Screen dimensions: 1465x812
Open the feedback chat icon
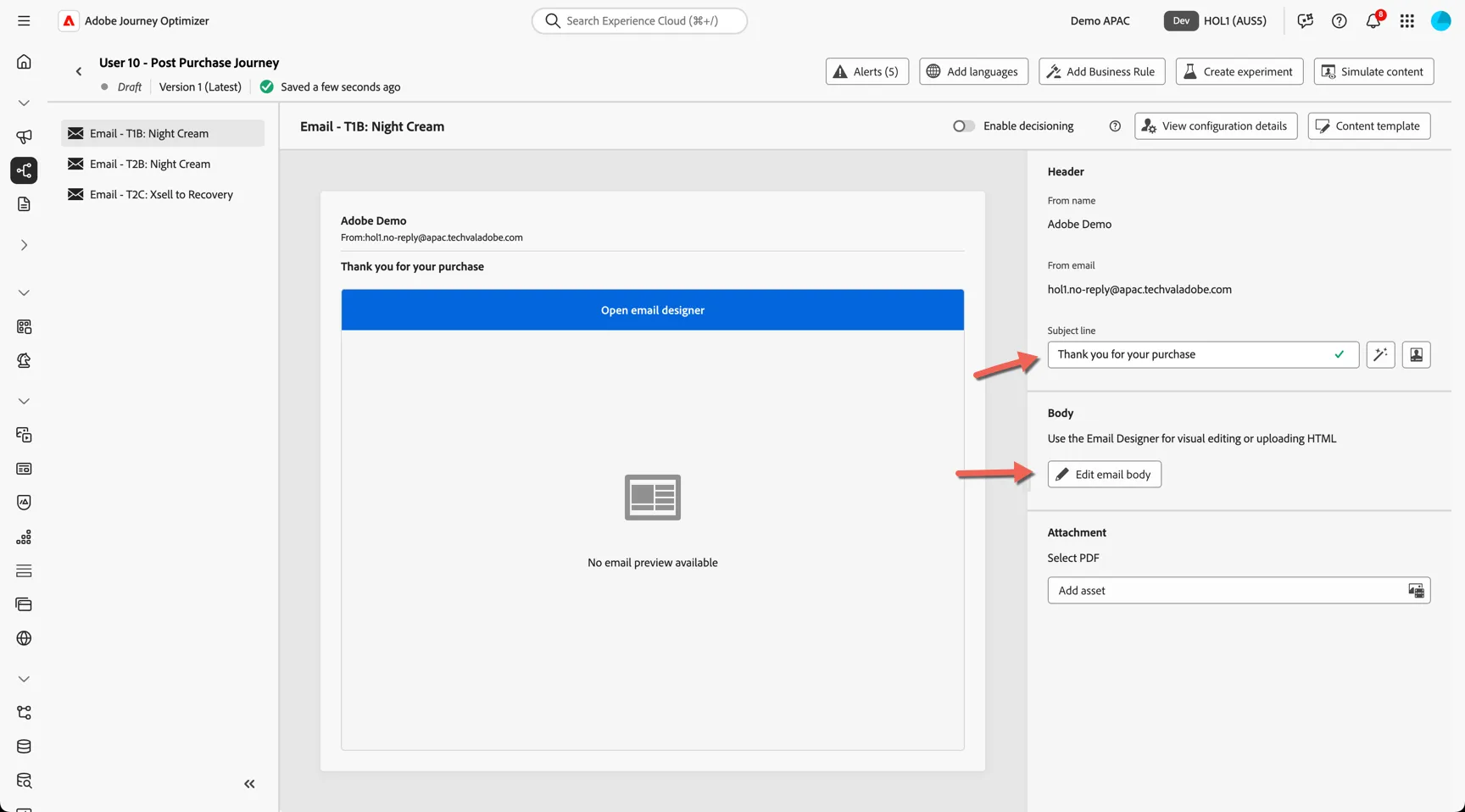tap(1305, 21)
